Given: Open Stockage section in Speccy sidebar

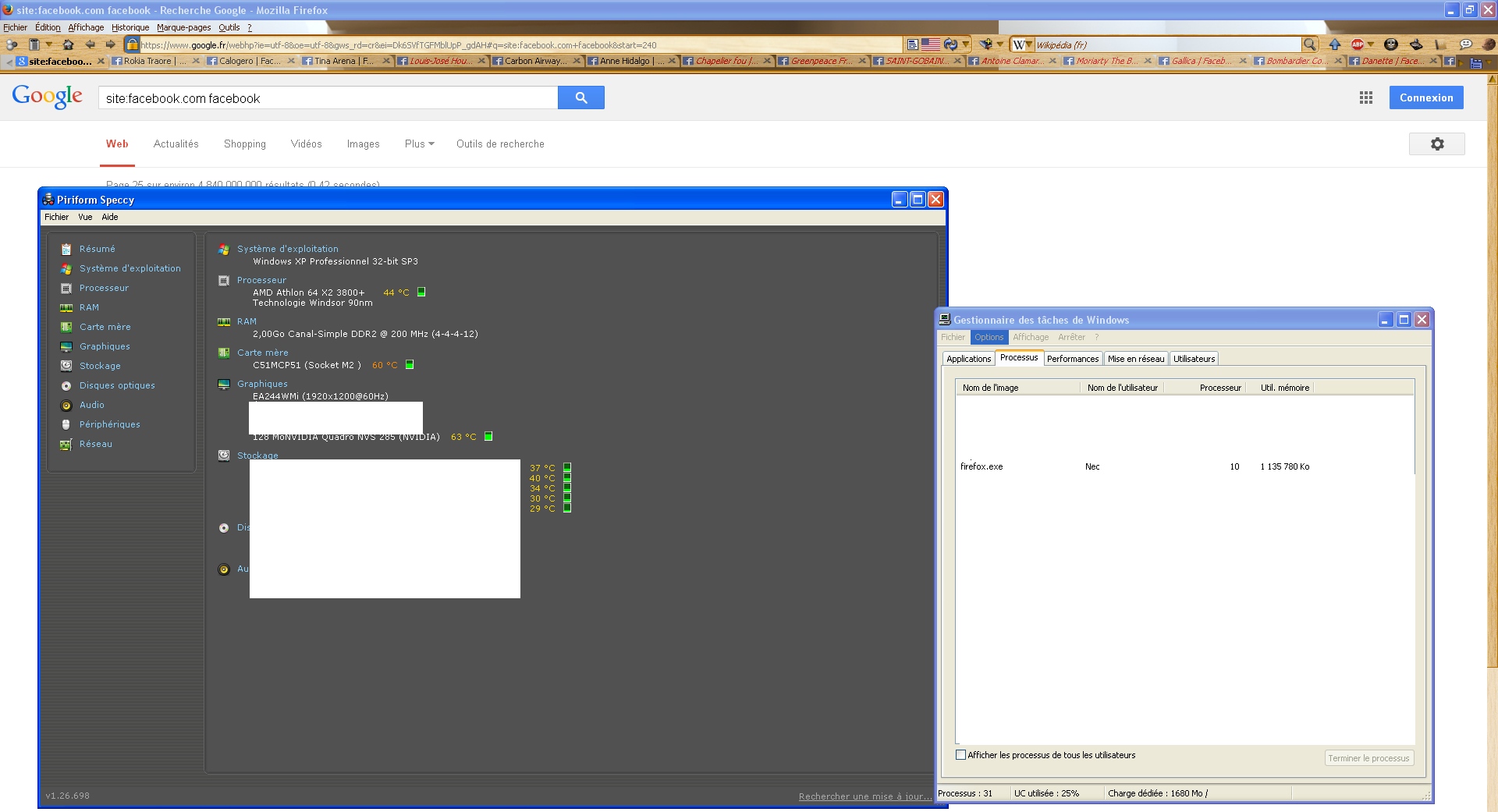Looking at the screenshot, I should (x=100, y=366).
